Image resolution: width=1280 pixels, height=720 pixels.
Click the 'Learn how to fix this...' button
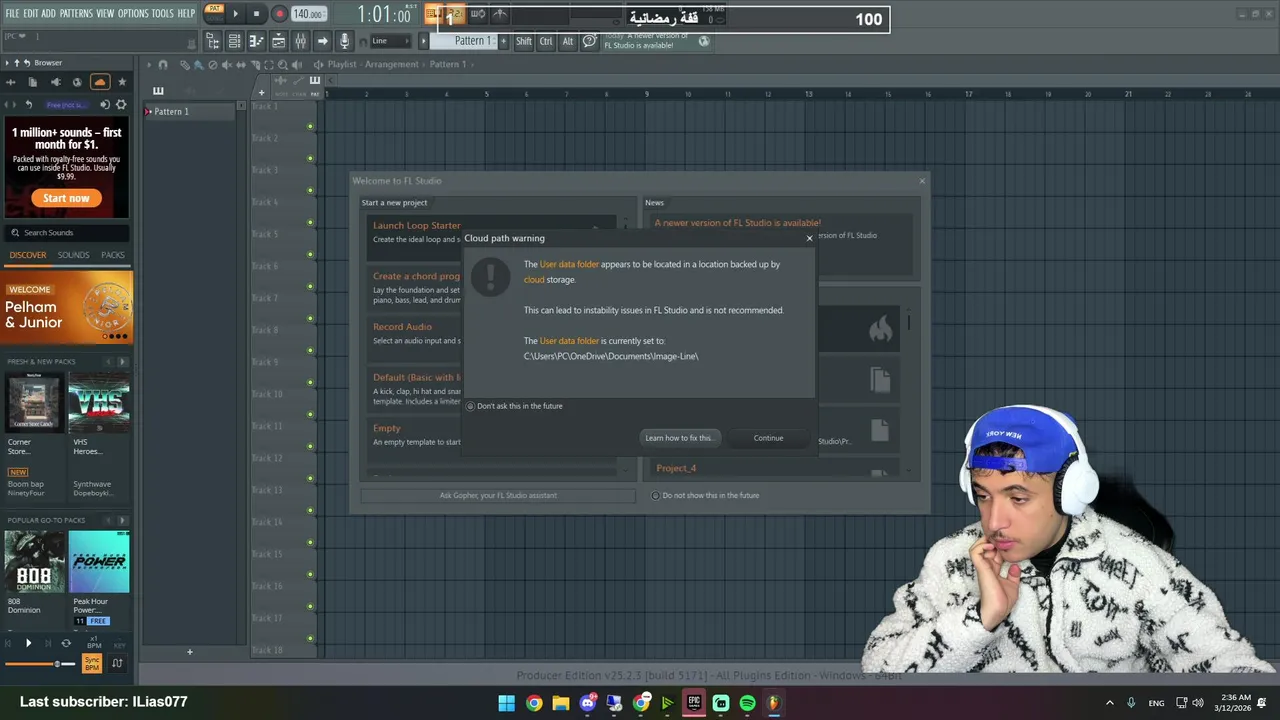(679, 438)
